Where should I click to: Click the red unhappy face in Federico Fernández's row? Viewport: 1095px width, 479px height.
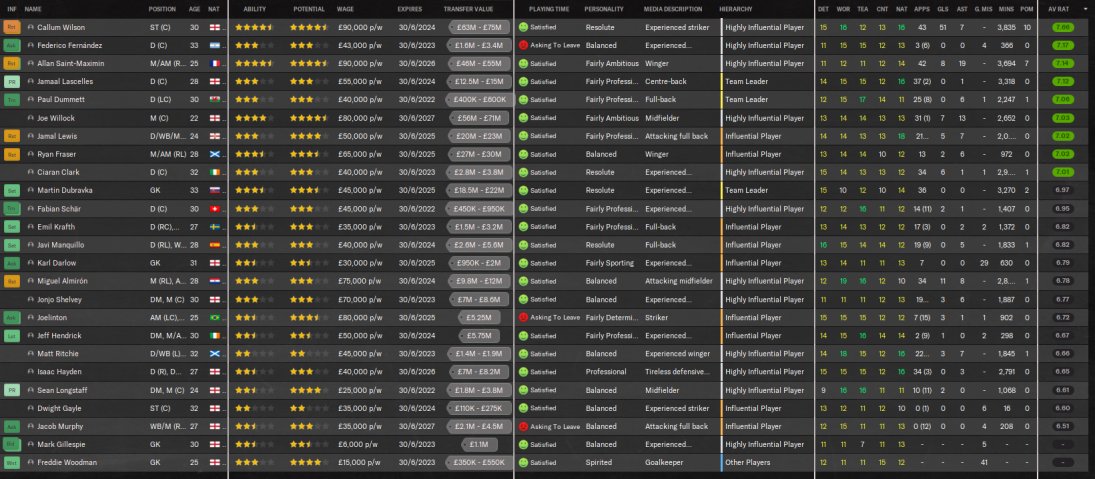pos(523,45)
